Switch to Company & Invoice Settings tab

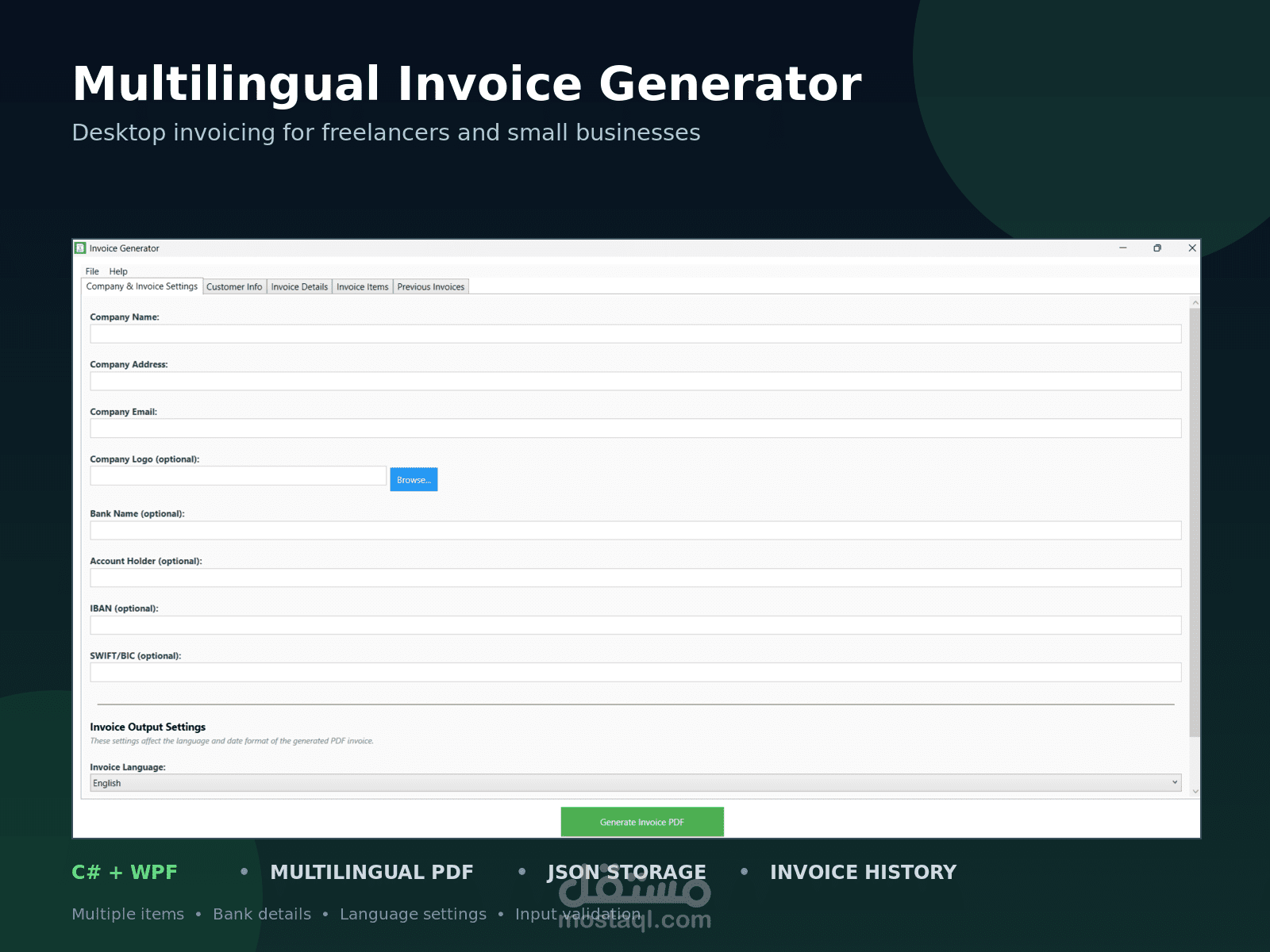point(142,286)
